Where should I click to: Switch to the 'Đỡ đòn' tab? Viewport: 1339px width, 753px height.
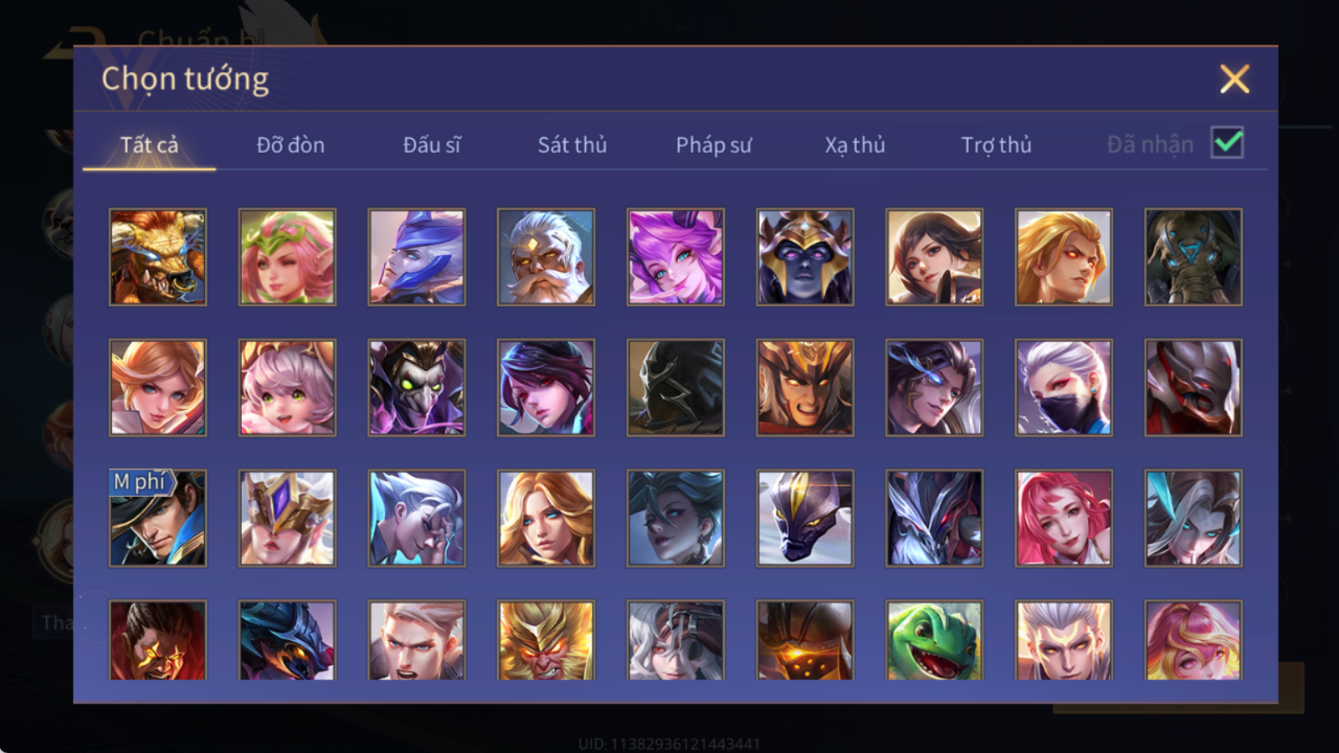[x=290, y=145]
